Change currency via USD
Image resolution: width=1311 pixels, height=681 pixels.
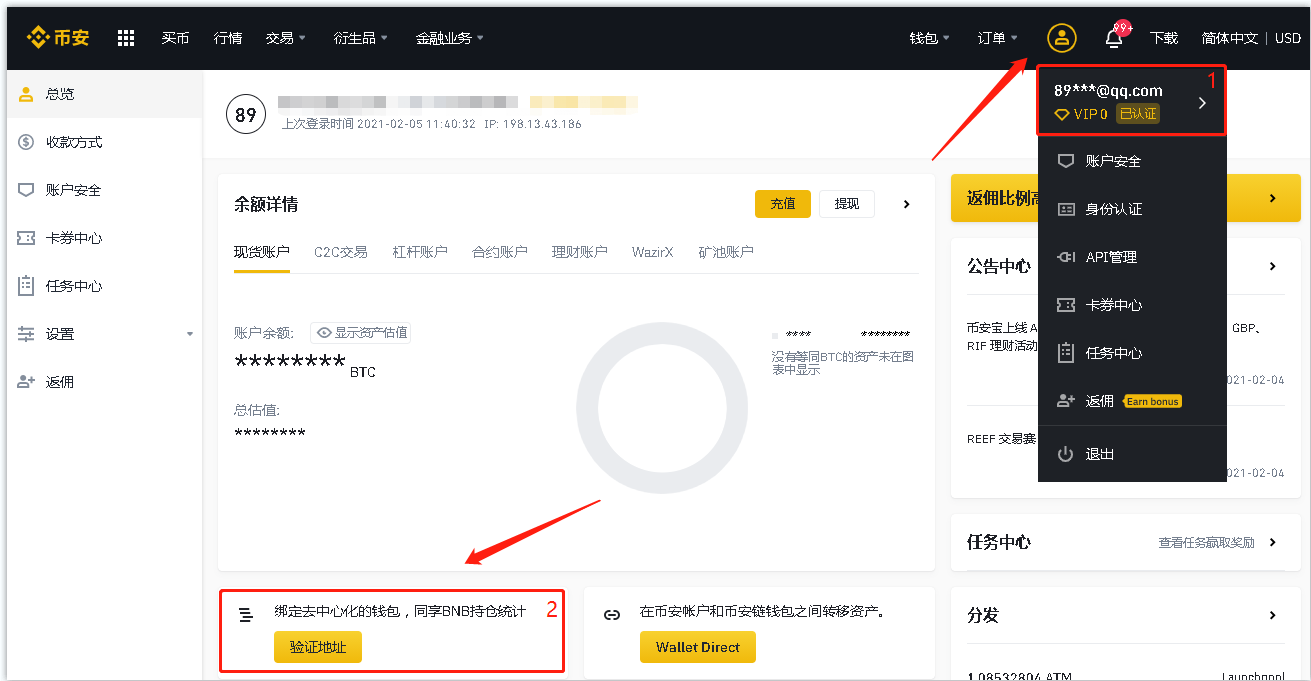[x=1288, y=38]
